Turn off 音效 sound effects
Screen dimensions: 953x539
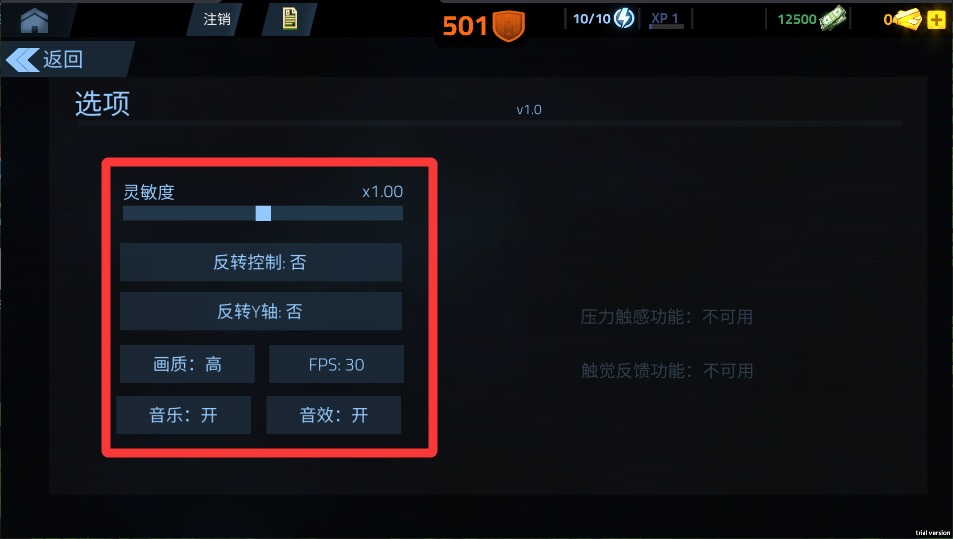coord(334,415)
